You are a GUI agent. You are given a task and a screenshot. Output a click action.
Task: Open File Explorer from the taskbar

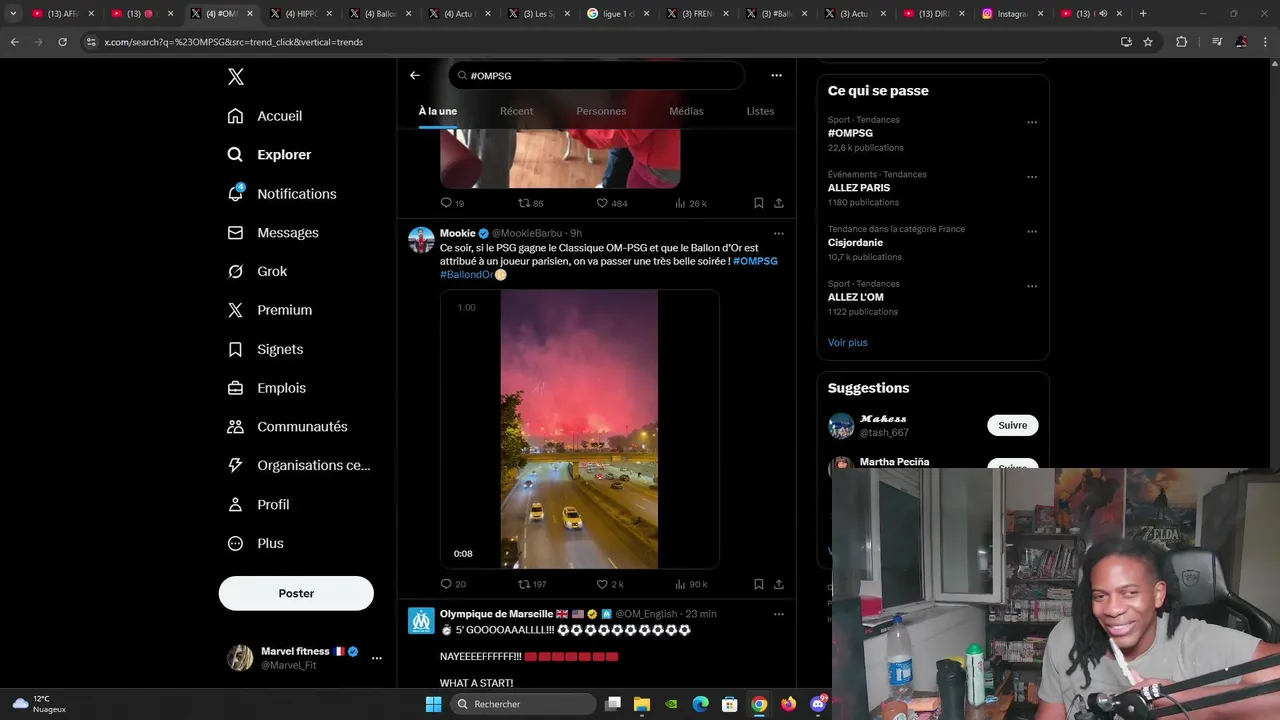click(x=642, y=704)
